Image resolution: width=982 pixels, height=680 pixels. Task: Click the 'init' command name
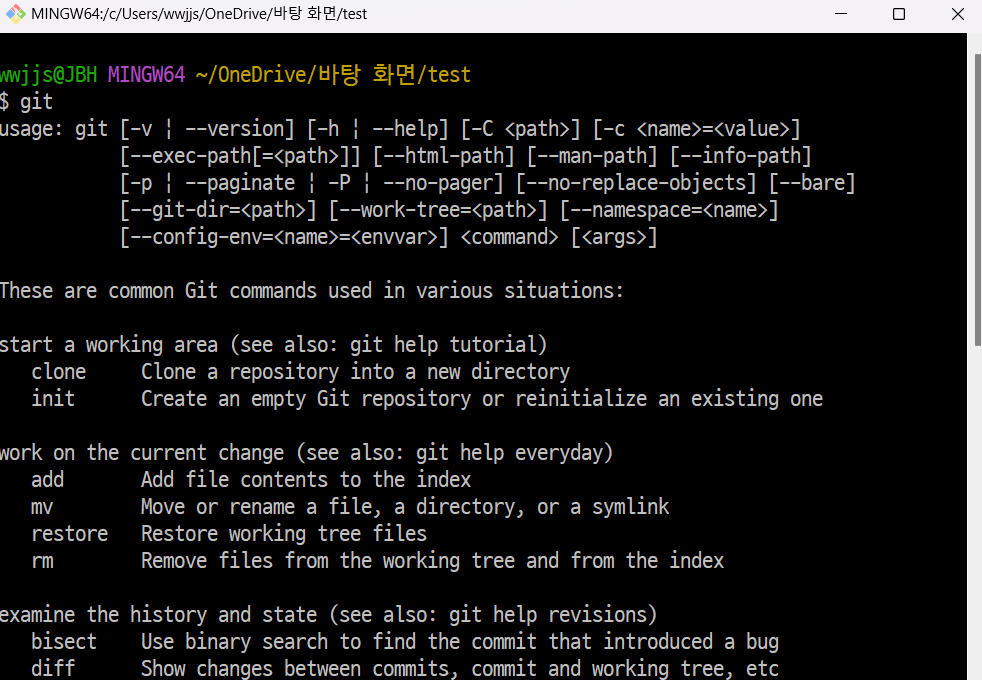pyautogui.click(x=53, y=398)
